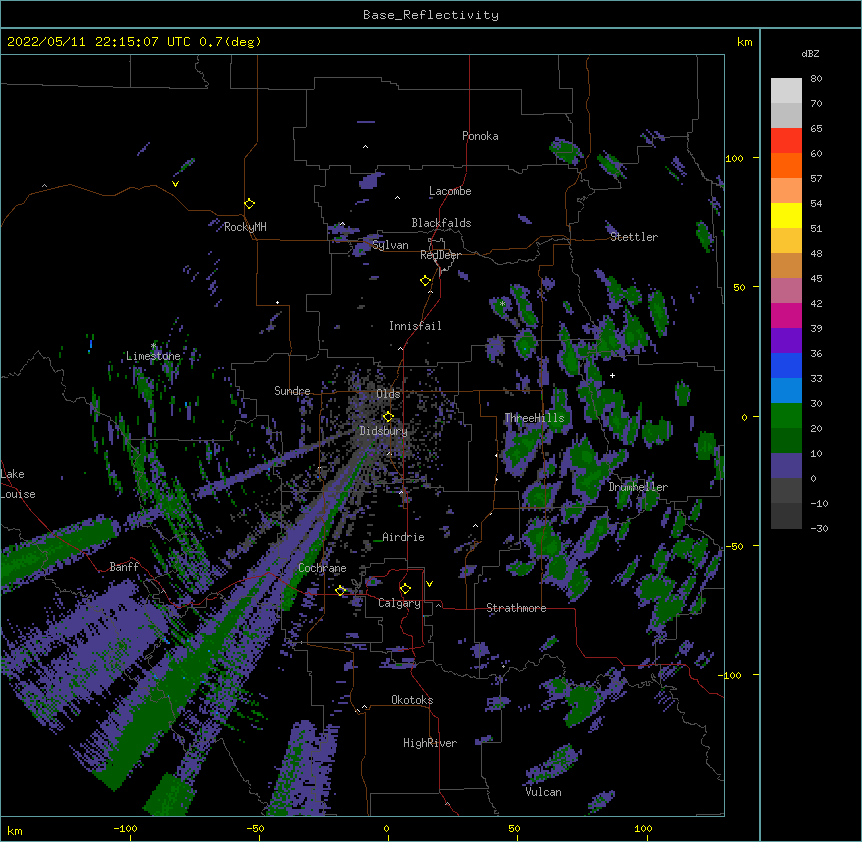Select the royal blue 33-36 dBZ legend swatch
Image resolution: width=862 pixels, height=842 pixels.
coord(786,365)
